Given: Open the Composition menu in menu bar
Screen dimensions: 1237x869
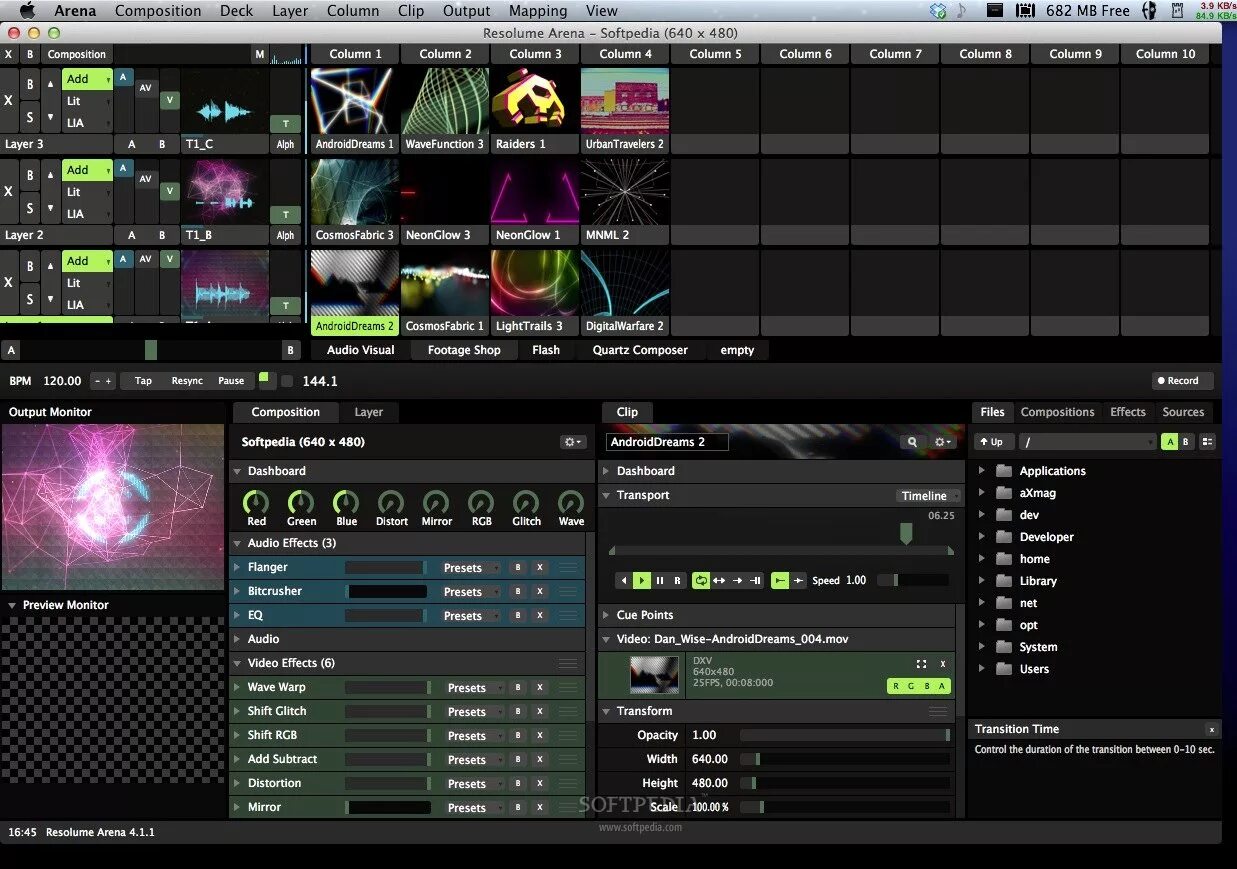Looking at the screenshot, I should pyautogui.click(x=158, y=11).
